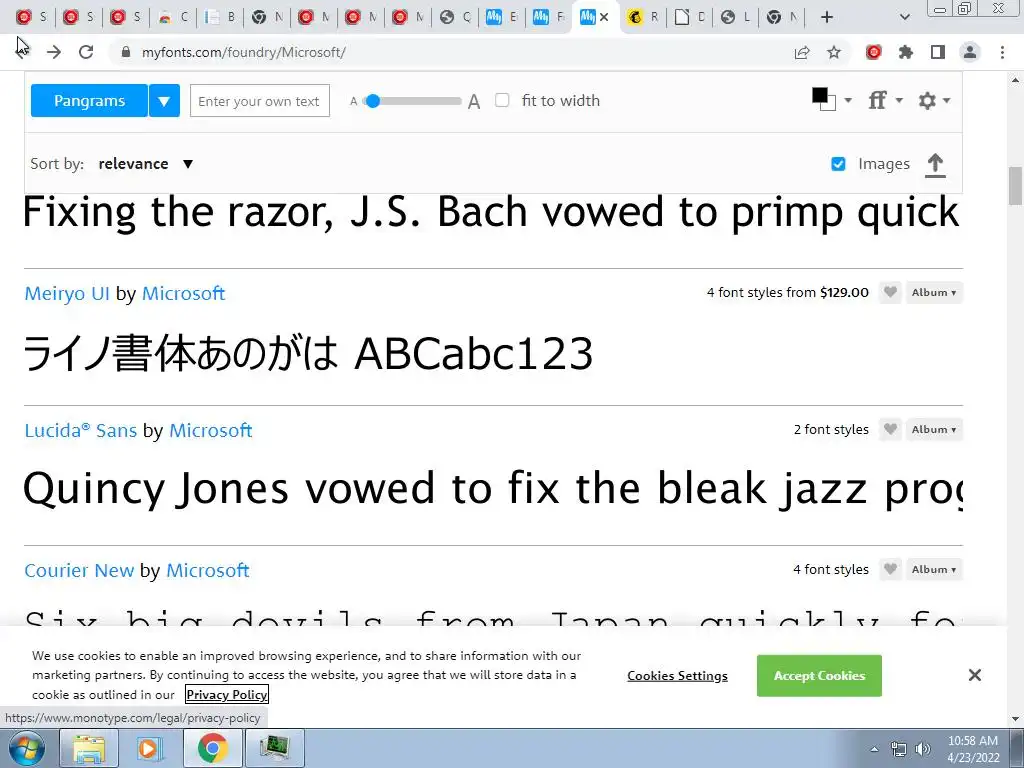This screenshot has height=768, width=1024.
Task: Open the tab search chevron
Action: (904, 17)
